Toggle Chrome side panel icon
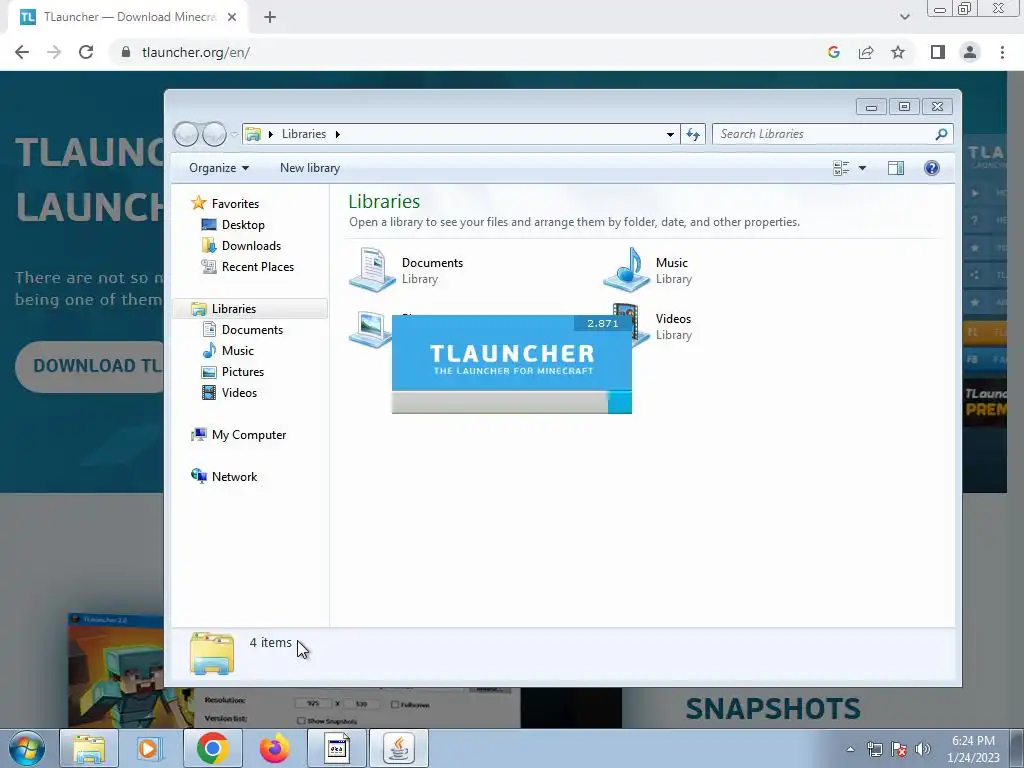The width and height of the screenshot is (1024, 768). point(938,52)
